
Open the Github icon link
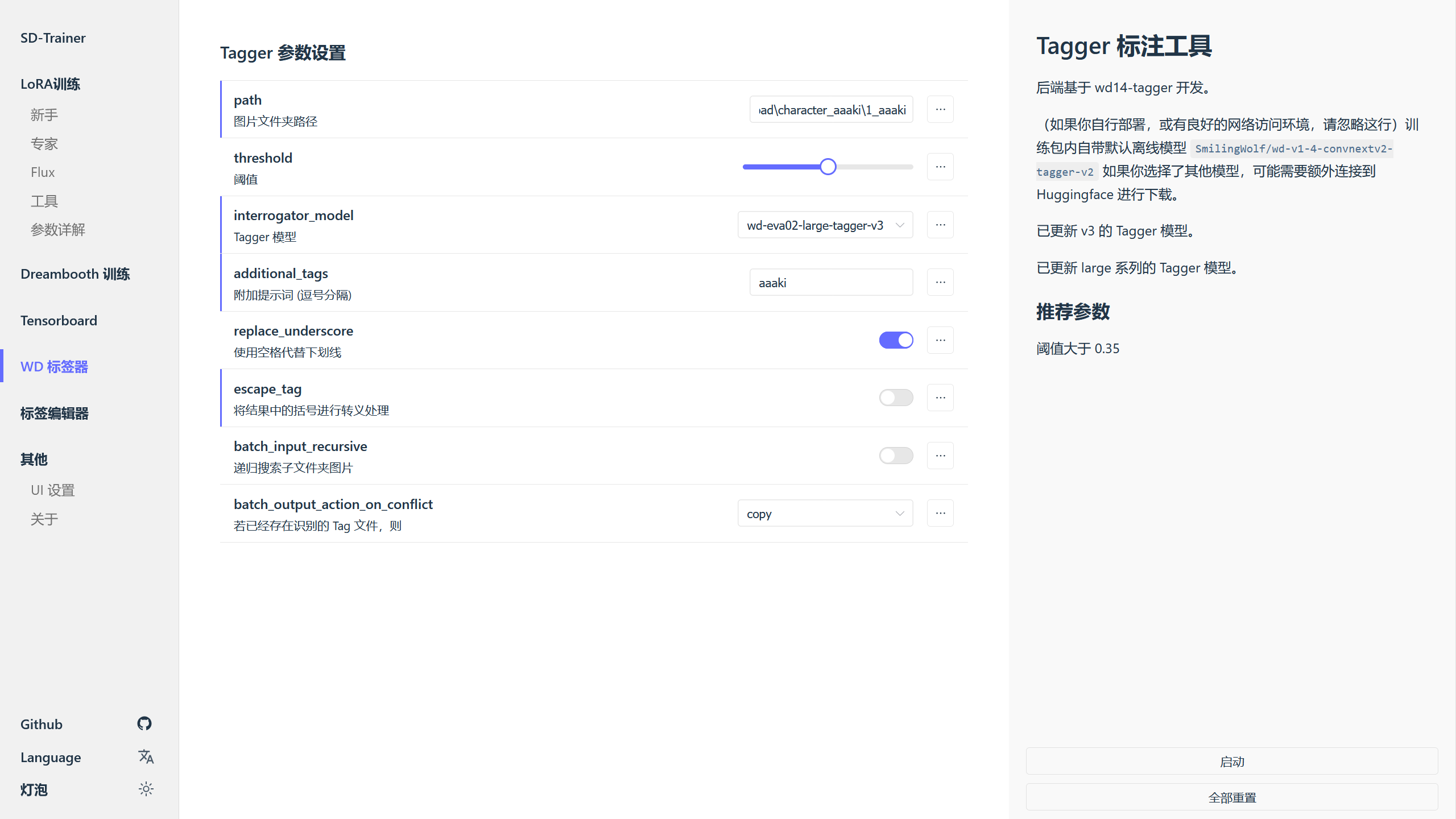144,723
